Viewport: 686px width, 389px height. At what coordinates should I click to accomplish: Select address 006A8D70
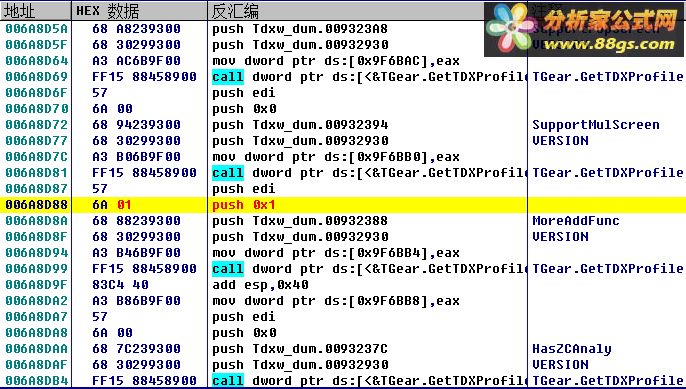(37, 109)
